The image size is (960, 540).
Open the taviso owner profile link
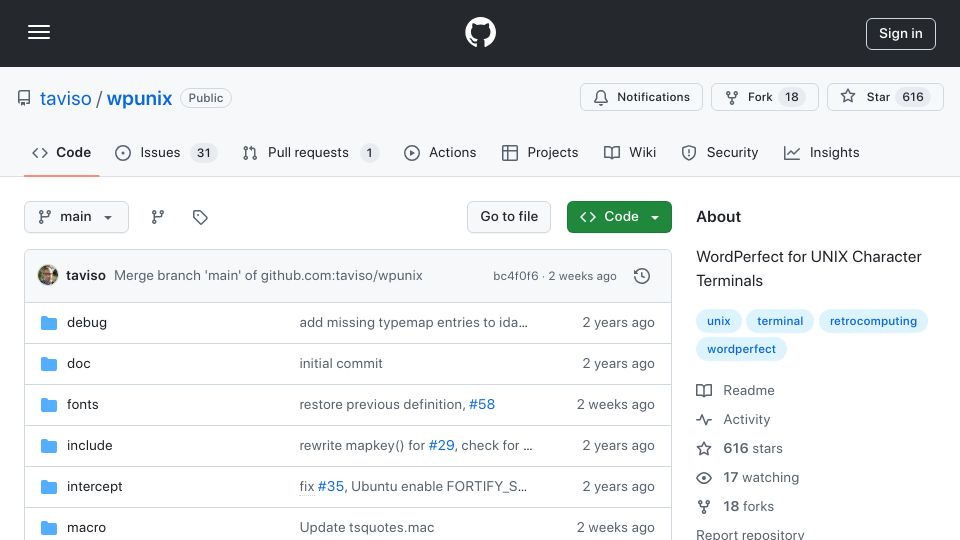coord(66,98)
